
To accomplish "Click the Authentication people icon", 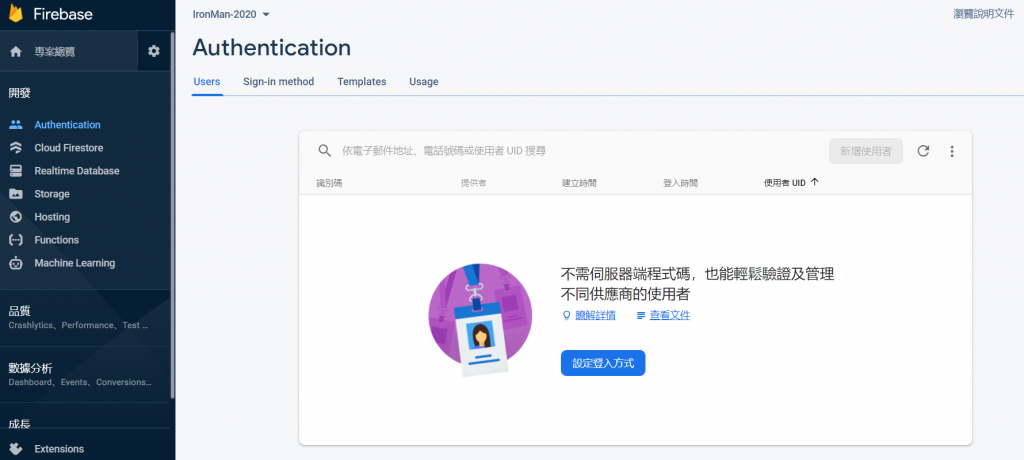I will coord(16,125).
